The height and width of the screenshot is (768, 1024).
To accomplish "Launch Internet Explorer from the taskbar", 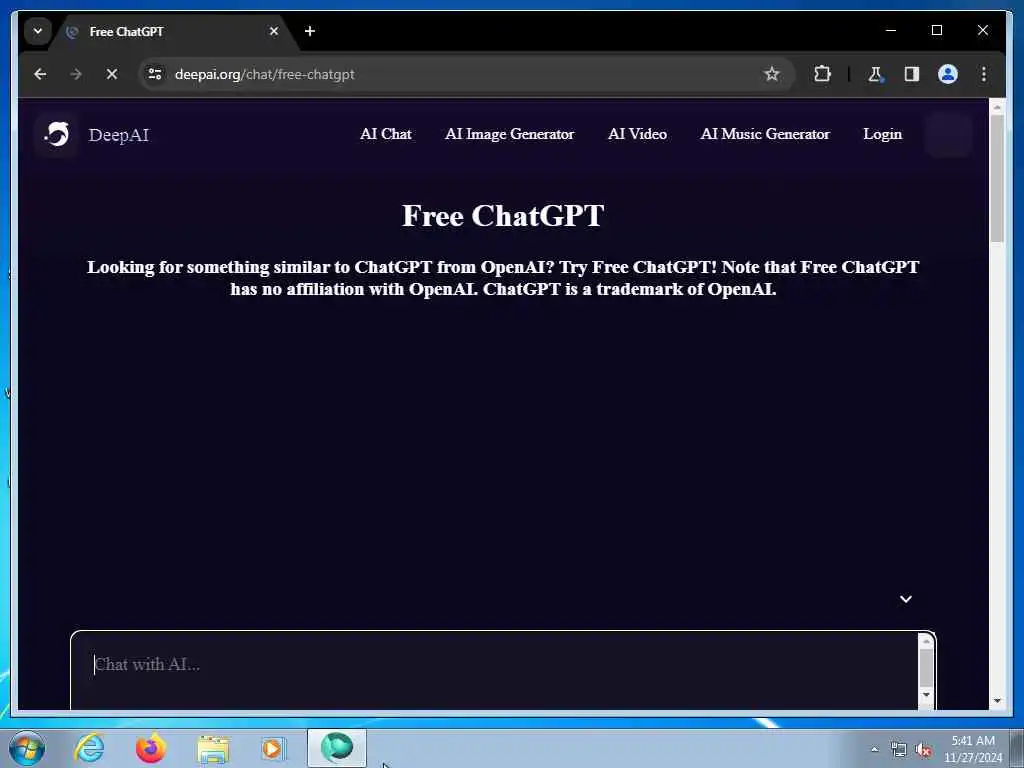I will (89, 748).
